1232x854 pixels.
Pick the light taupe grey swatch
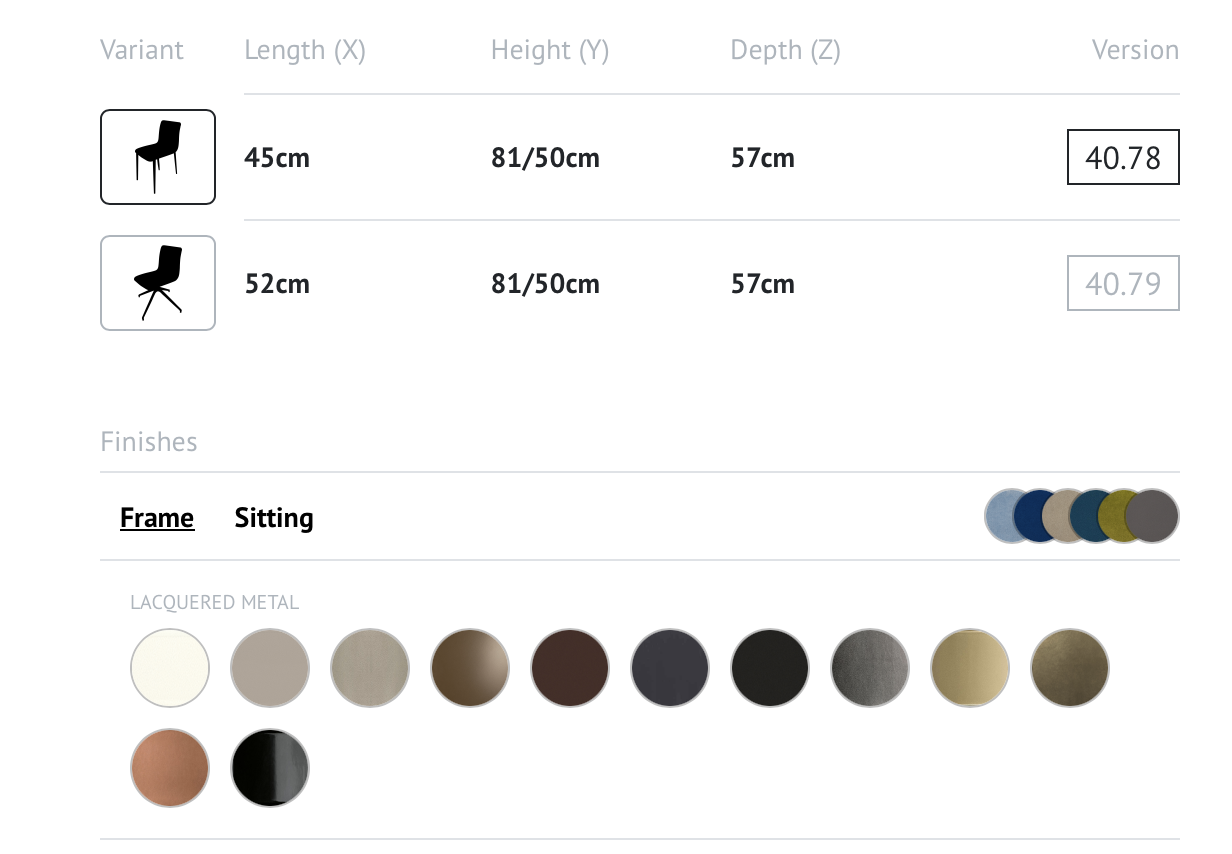270,668
